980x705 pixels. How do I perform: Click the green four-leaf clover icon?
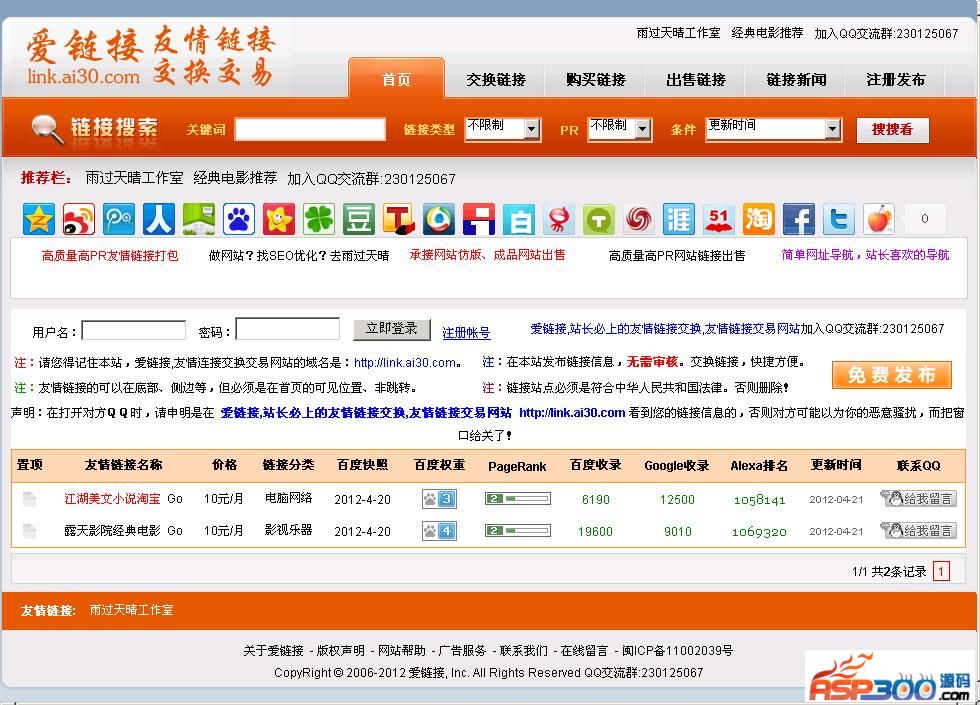pos(319,219)
